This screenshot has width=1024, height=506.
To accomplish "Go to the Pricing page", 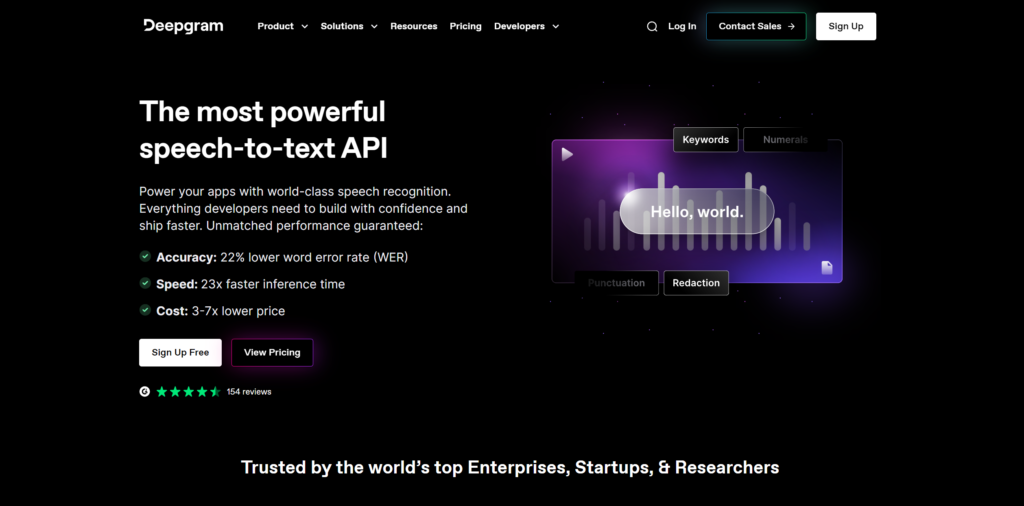I will point(465,26).
